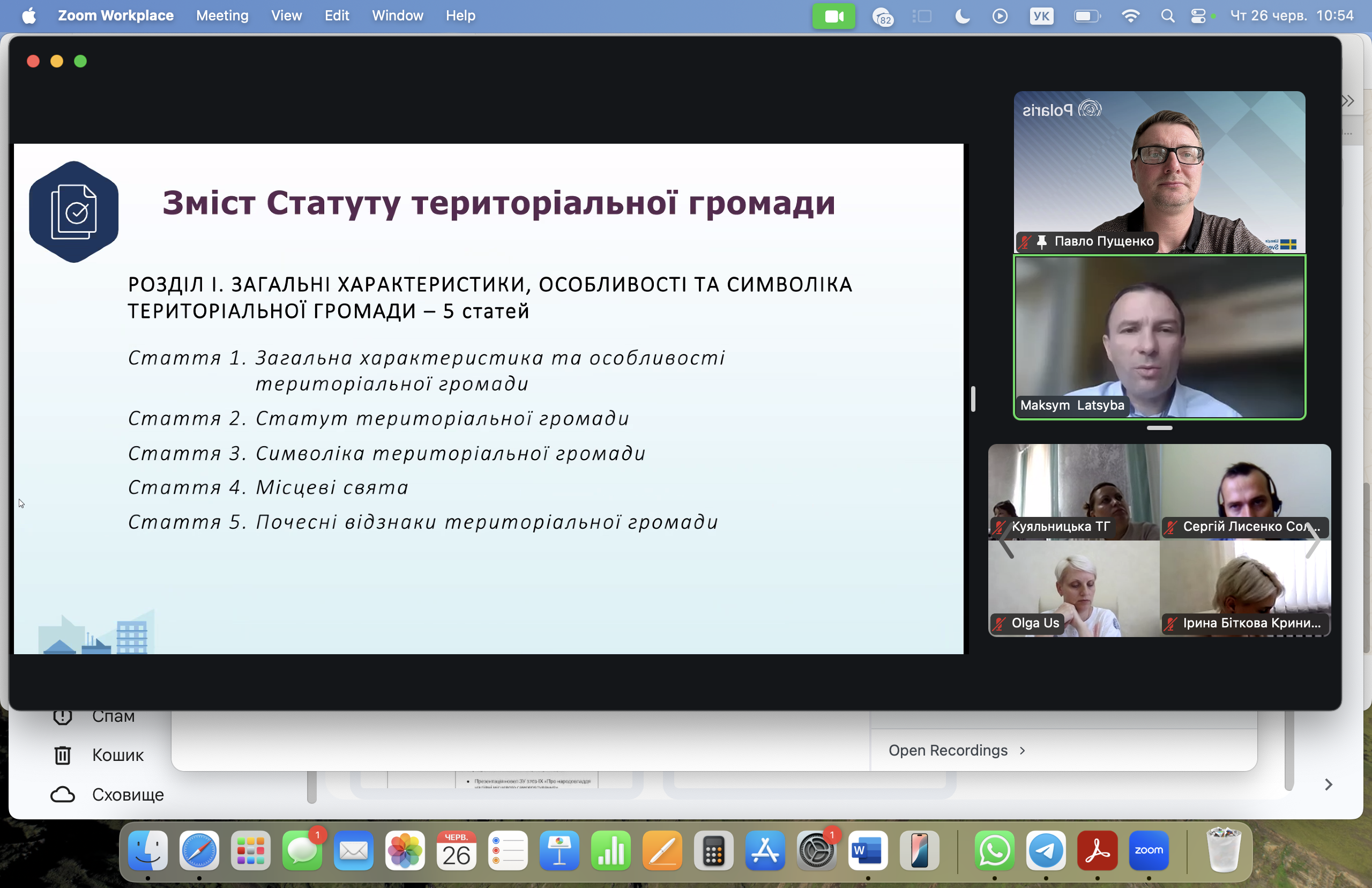Show previous page of gallery participants
The width and height of the screenshot is (1372, 888).
coord(1005,541)
